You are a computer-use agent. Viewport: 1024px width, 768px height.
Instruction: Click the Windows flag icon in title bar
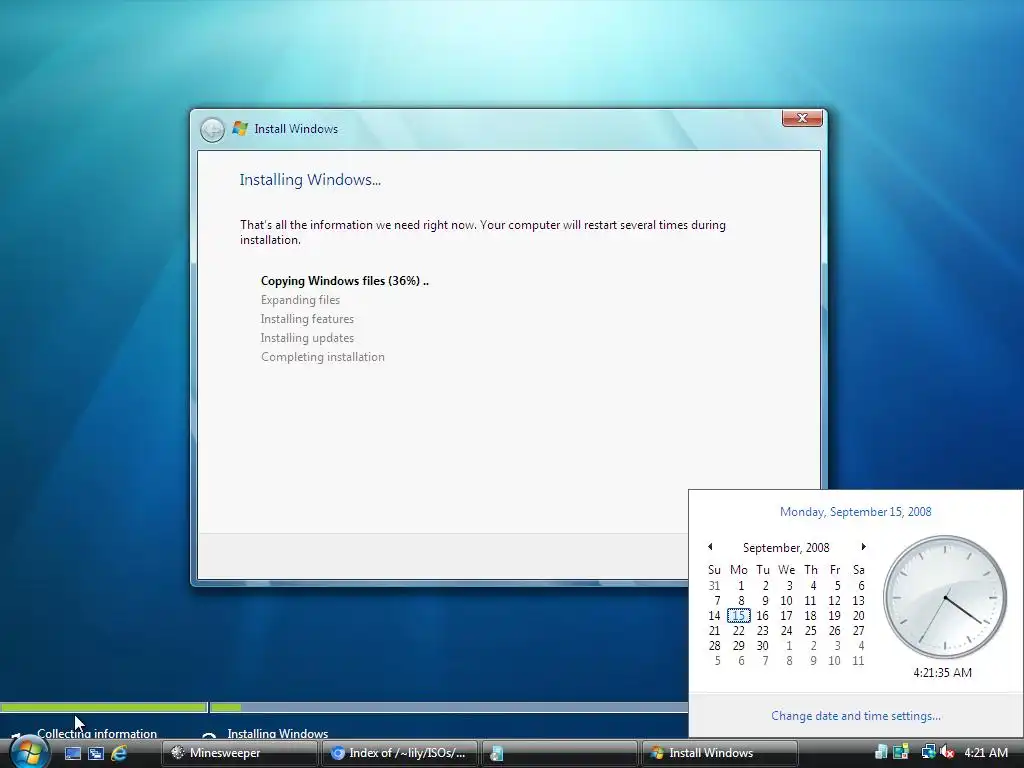tap(240, 129)
